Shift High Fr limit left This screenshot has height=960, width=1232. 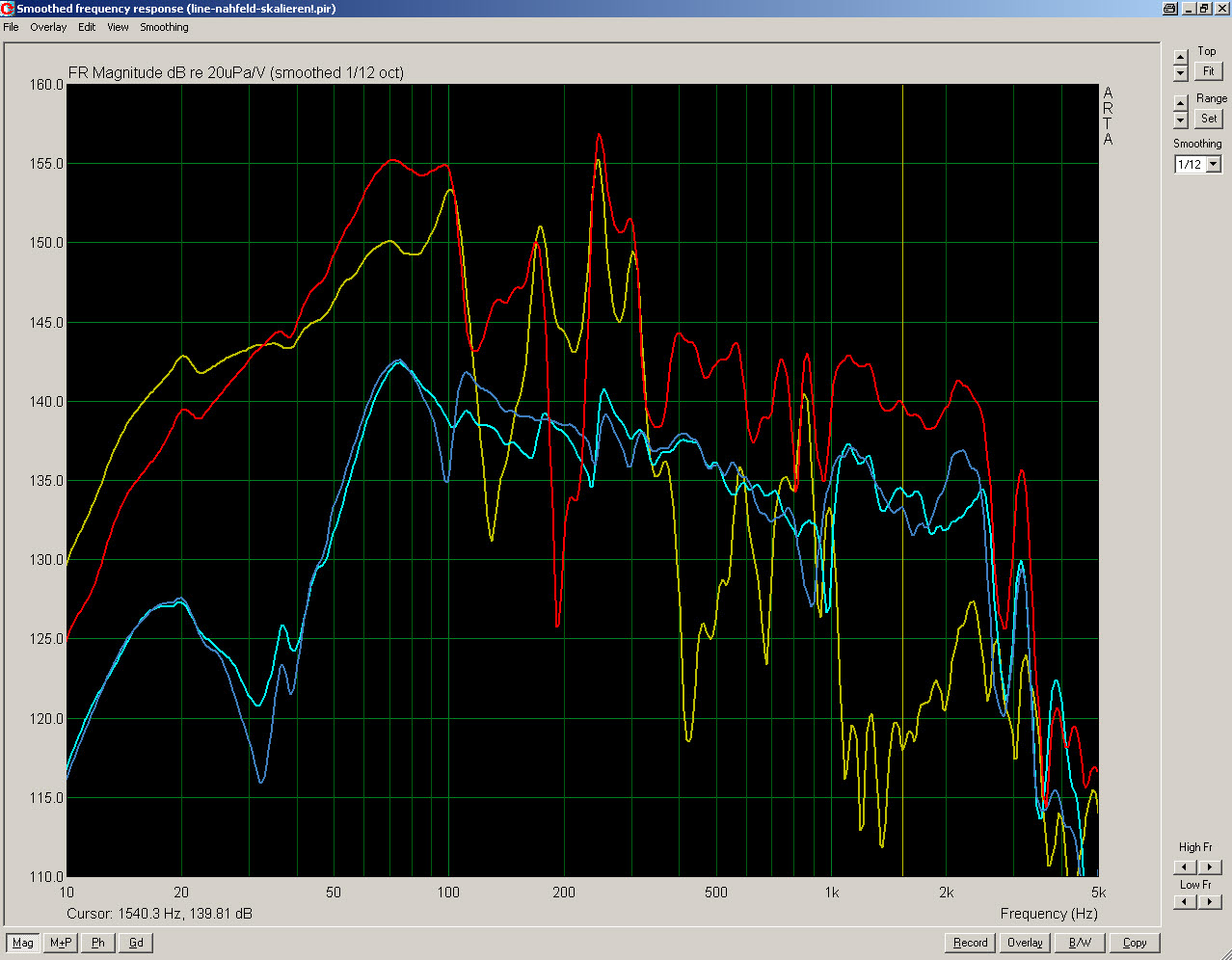(1186, 867)
